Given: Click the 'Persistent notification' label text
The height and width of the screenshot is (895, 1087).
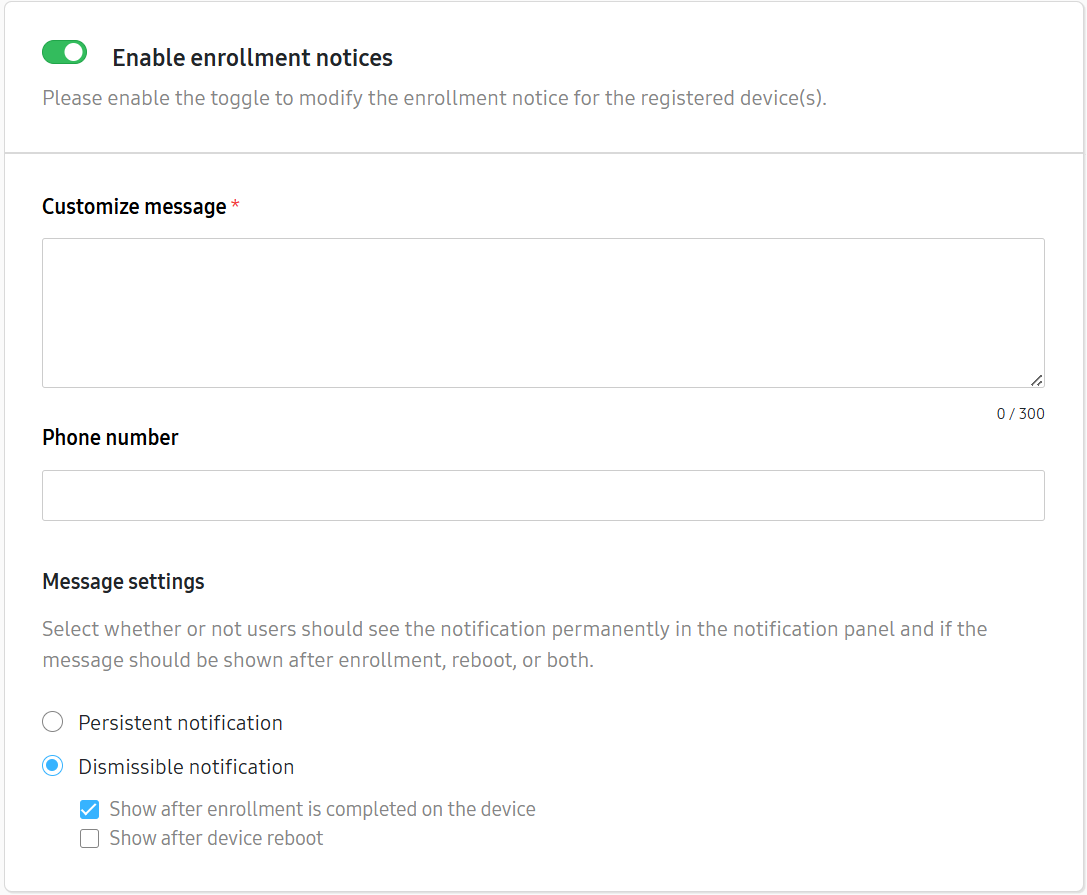Looking at the screenshot, I should pyautogui.click(x=180, y=723).
